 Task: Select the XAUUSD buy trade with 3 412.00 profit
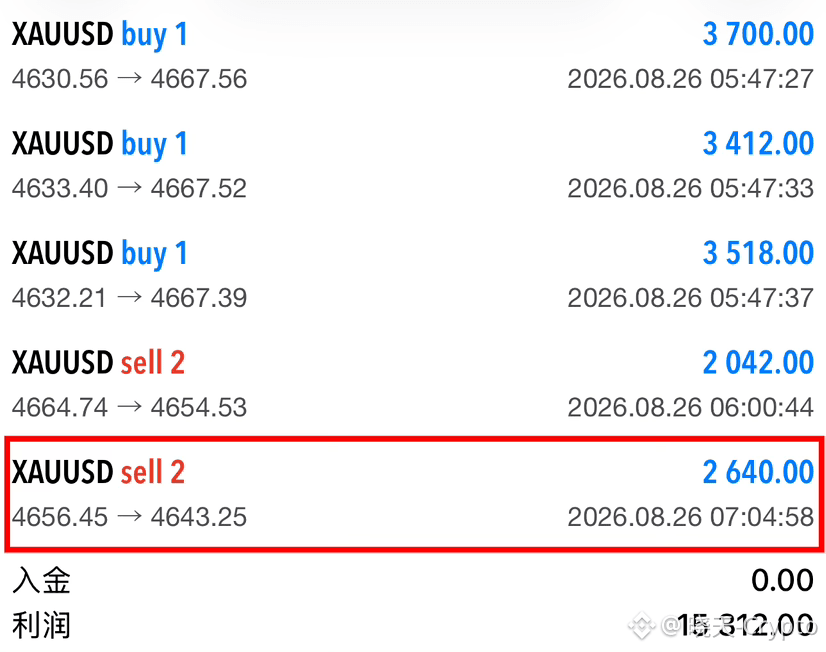tap(413, 165)
